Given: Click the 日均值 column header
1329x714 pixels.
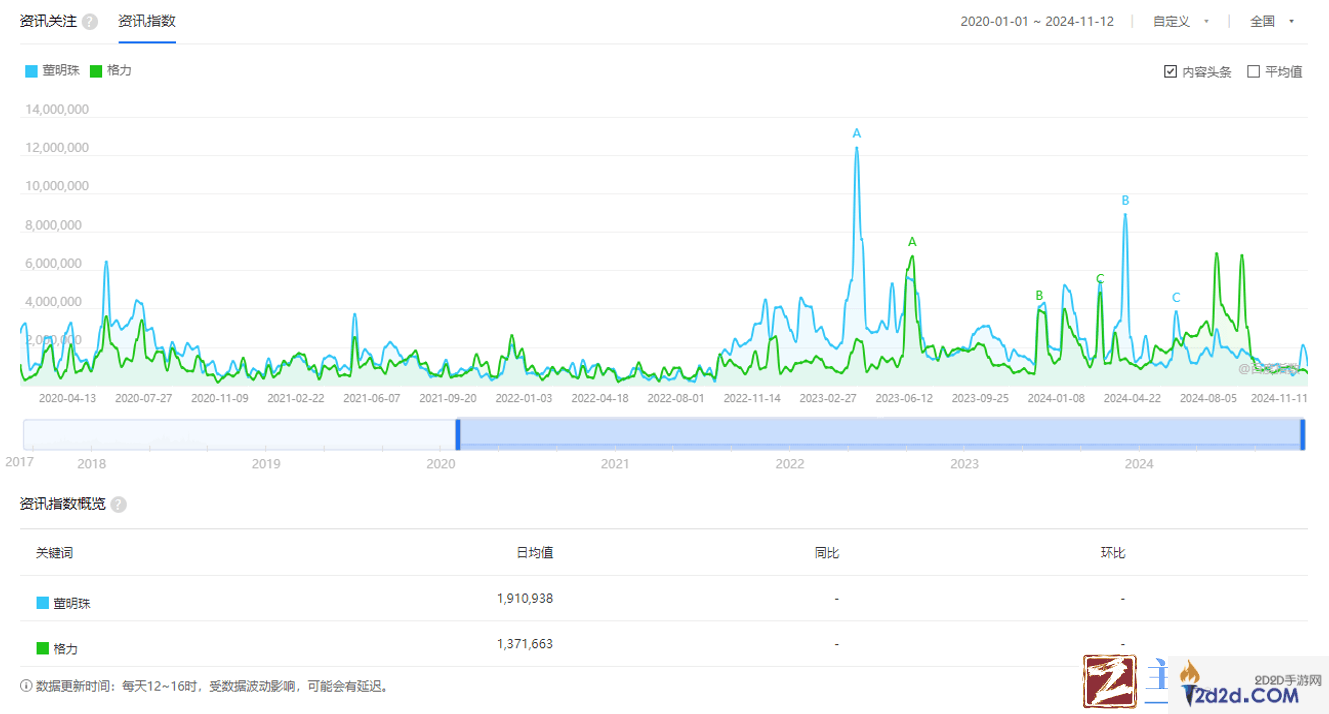Looking at the screenshot, I should pos(535,553).
